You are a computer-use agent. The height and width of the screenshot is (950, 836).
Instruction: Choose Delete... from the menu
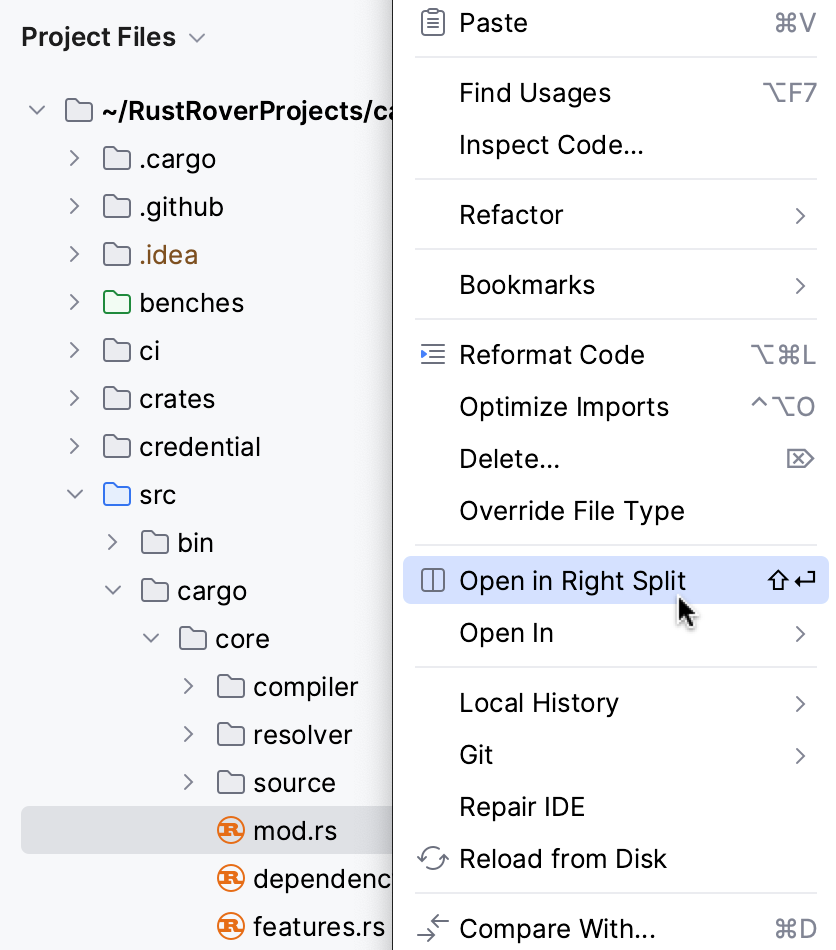coord(509,459)
